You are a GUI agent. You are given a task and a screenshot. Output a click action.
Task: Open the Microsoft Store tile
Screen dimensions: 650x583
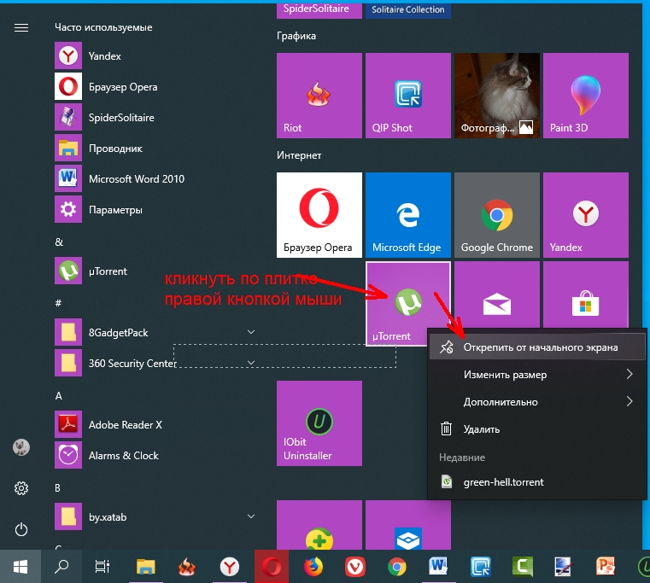tap(586, 294)
